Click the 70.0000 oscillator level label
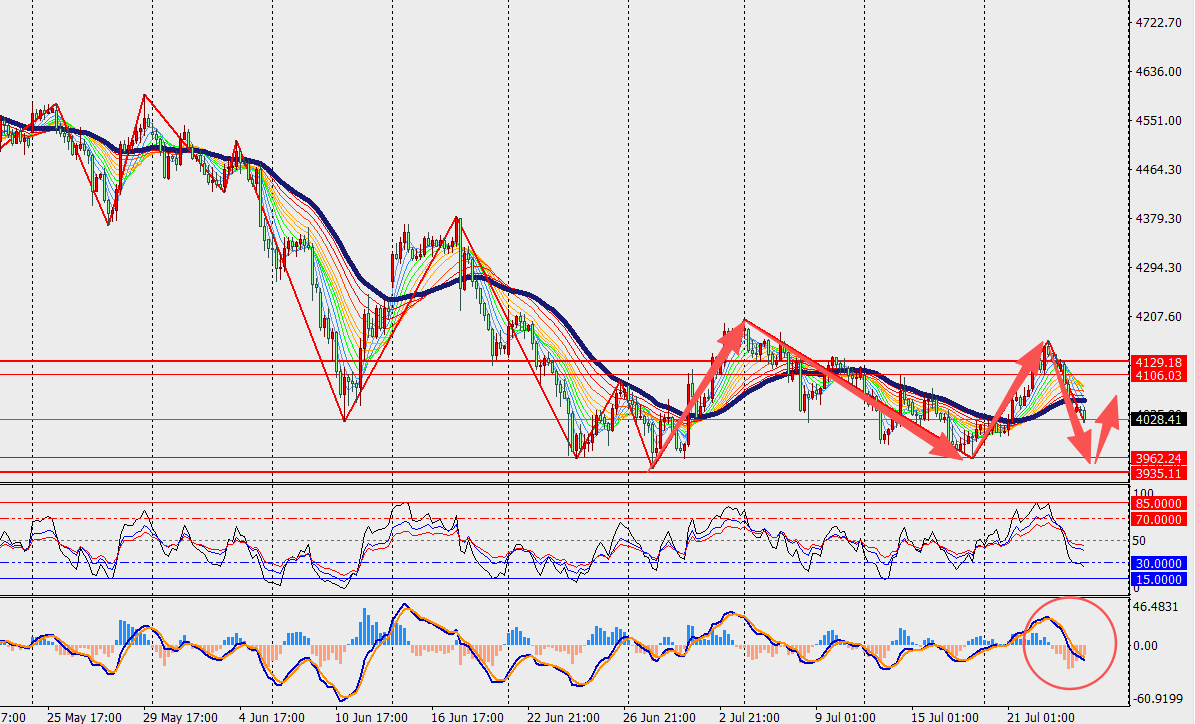Screen dimensions: 1195x724 click(x=1158, y=519)
